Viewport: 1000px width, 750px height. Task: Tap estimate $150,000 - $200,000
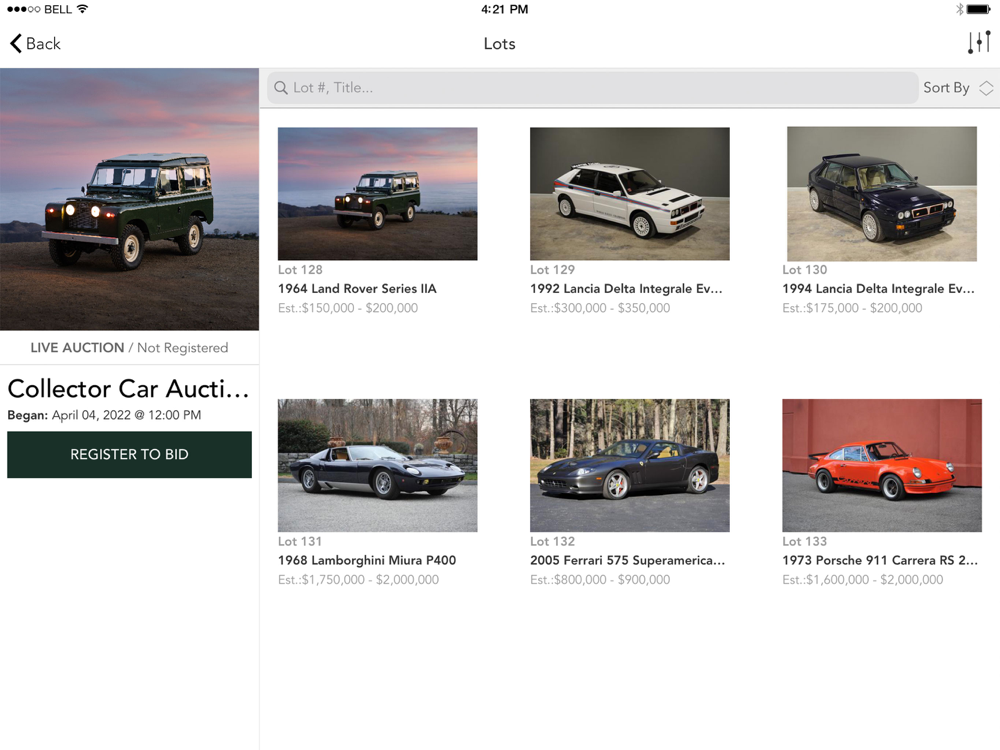point(348,308)
